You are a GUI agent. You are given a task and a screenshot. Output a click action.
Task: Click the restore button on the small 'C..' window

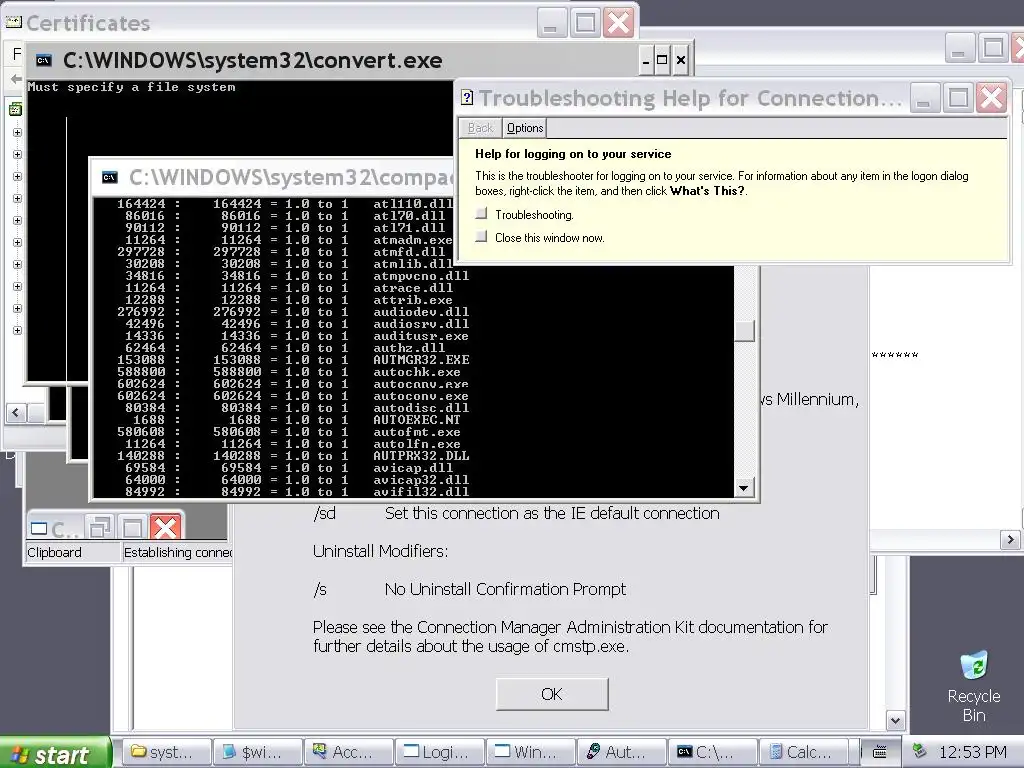(100, 527)
